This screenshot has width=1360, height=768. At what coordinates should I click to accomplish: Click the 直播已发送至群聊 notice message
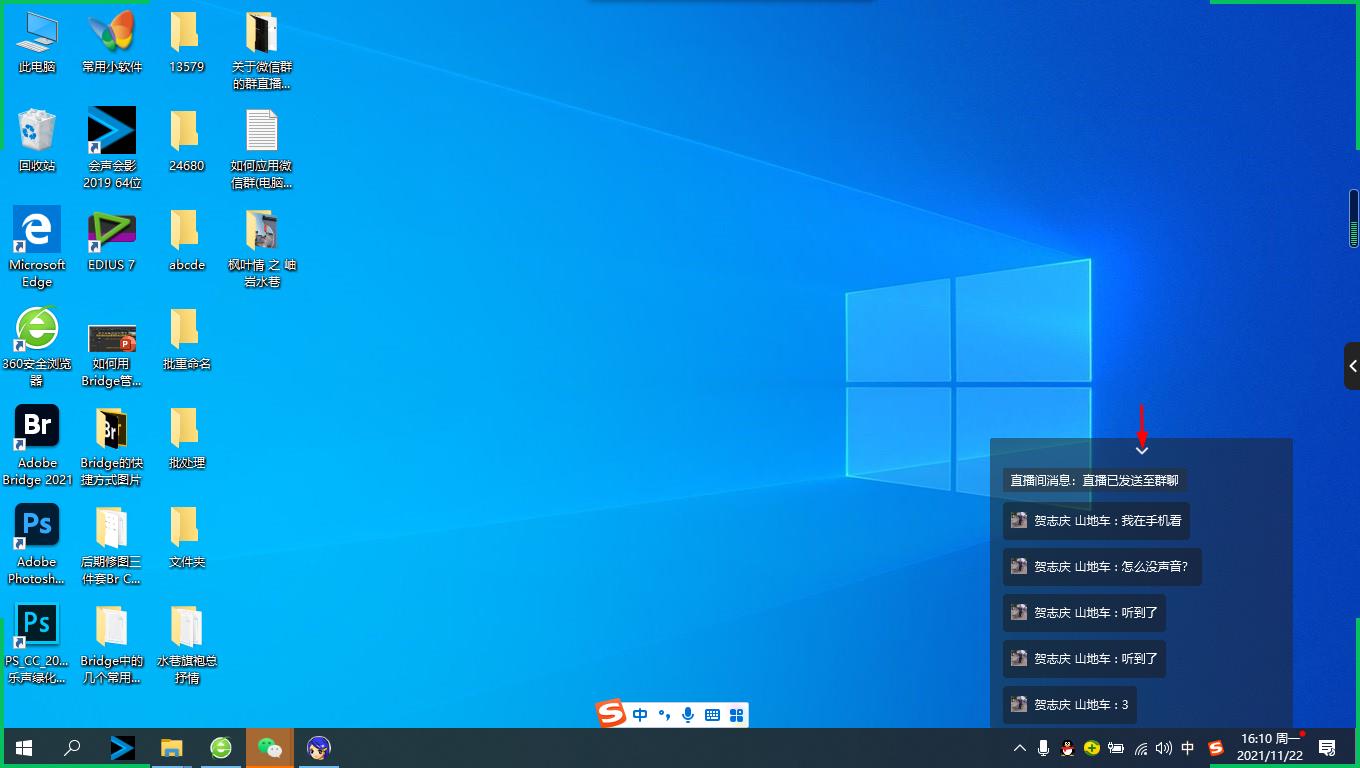(1094, 480)
